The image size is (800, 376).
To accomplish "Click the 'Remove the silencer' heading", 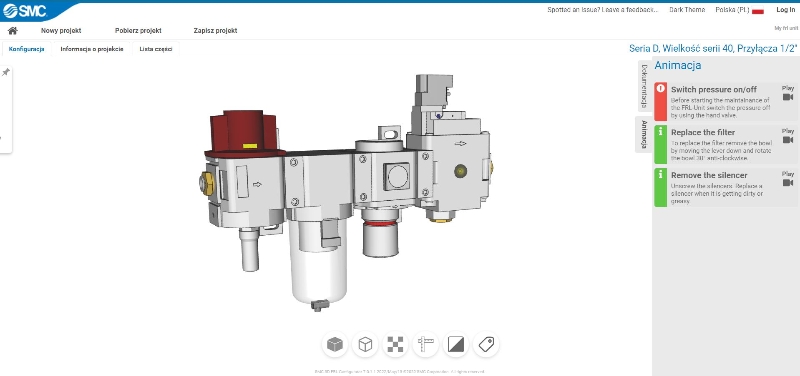I will click(709, 175).
